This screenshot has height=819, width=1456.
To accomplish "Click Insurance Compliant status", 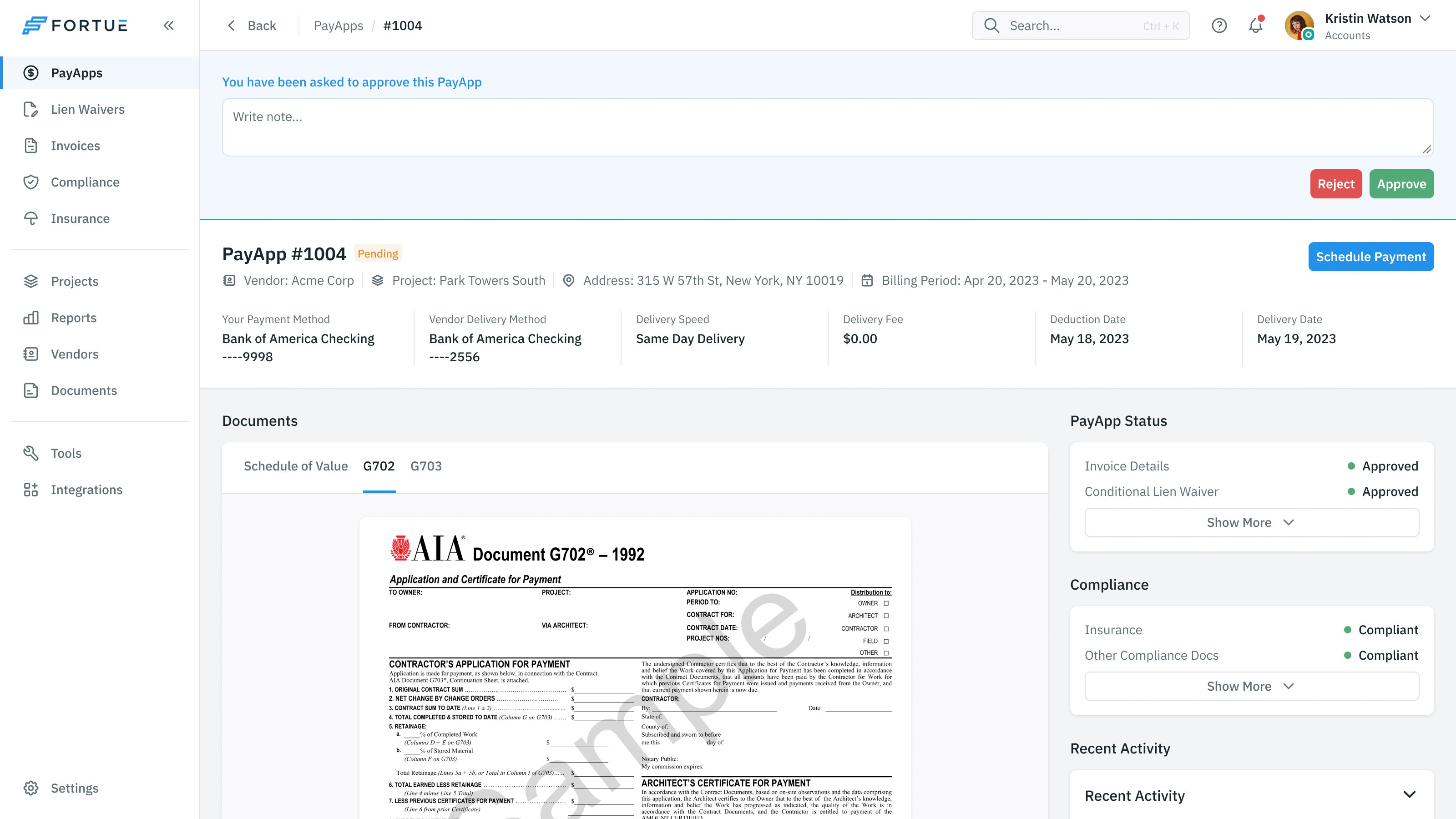I will pyautogui.click(x=1381, y=630).
